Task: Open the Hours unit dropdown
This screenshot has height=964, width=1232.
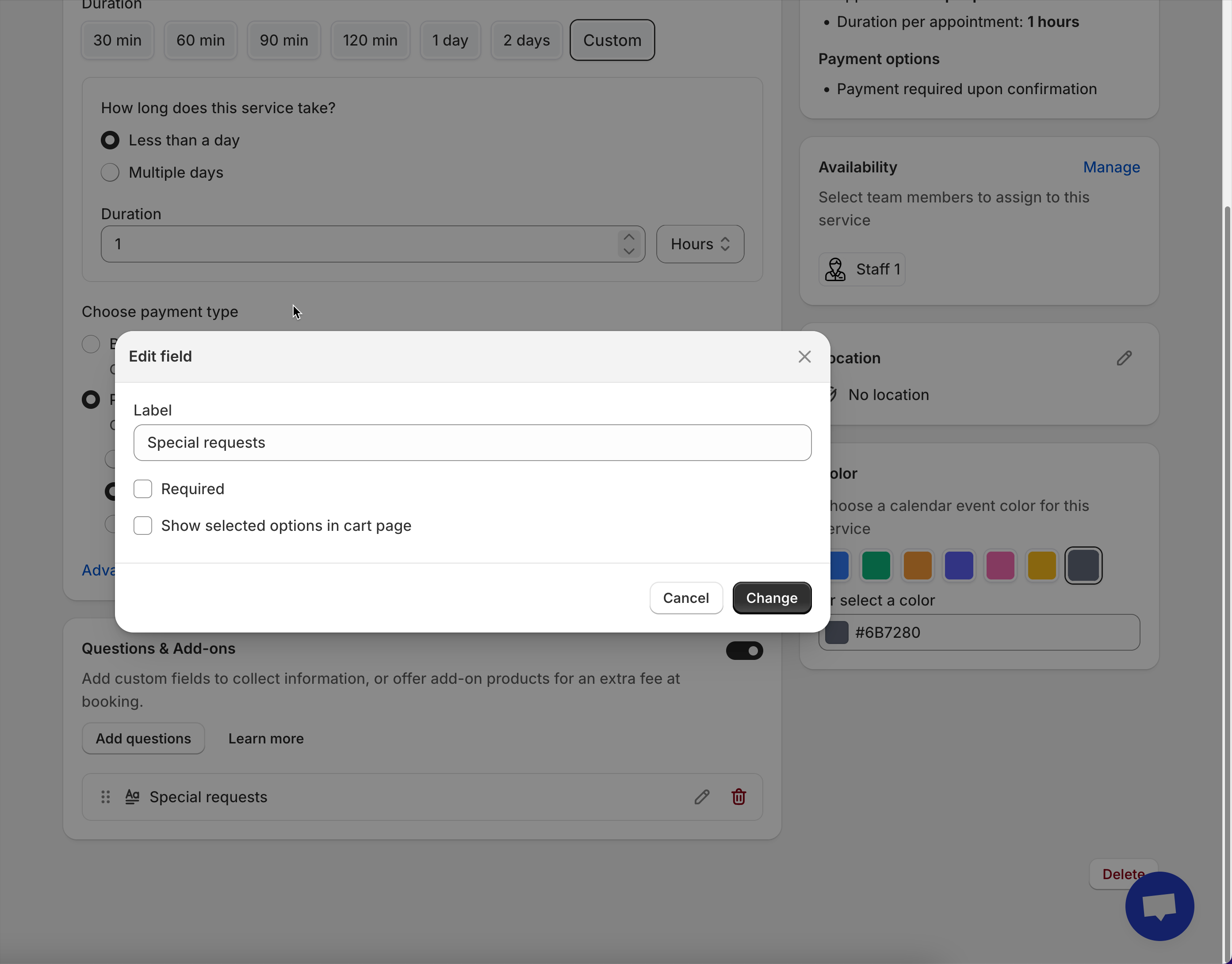Action: click(x=700, y=244)
